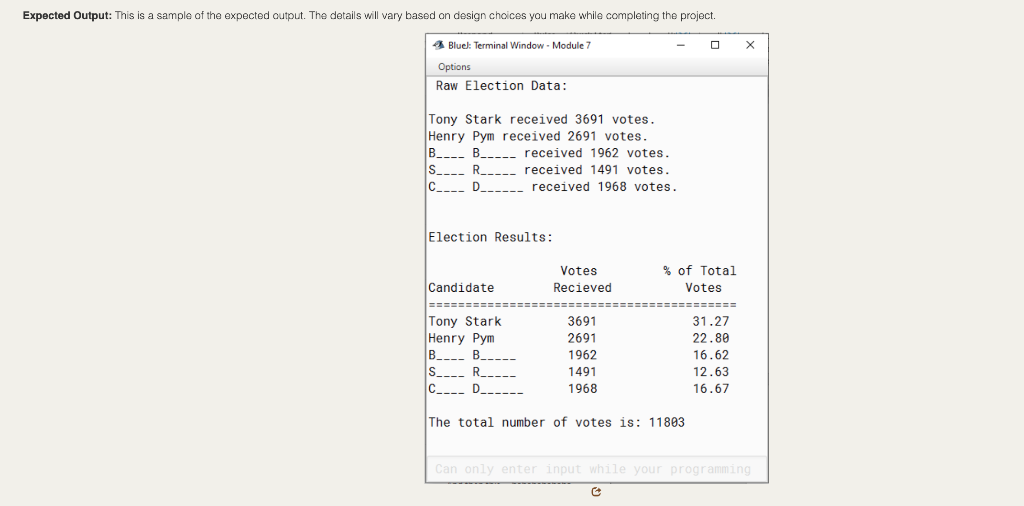Select the 'Raw Election Data:' heading text
This screenshot has width=1024, height=506.
pos(502,86)
